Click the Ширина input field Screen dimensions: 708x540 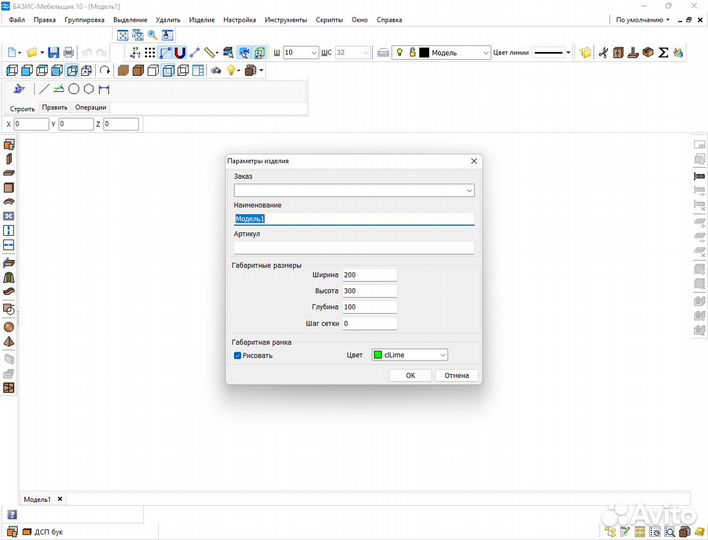click(368, 274)
